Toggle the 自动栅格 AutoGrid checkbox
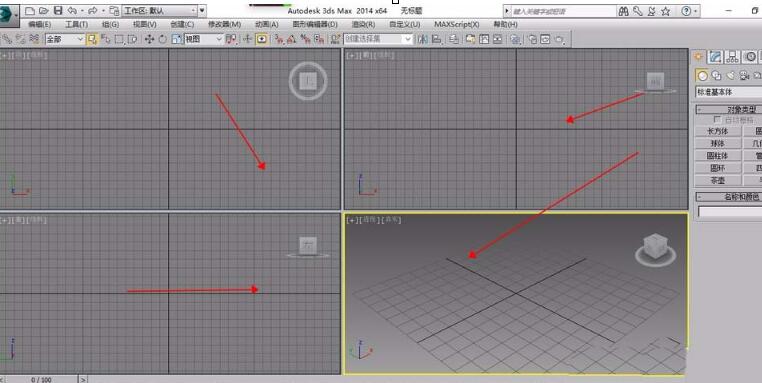Image resolution: width=762 pixels, height=383 pixels. tap(717, 120)
